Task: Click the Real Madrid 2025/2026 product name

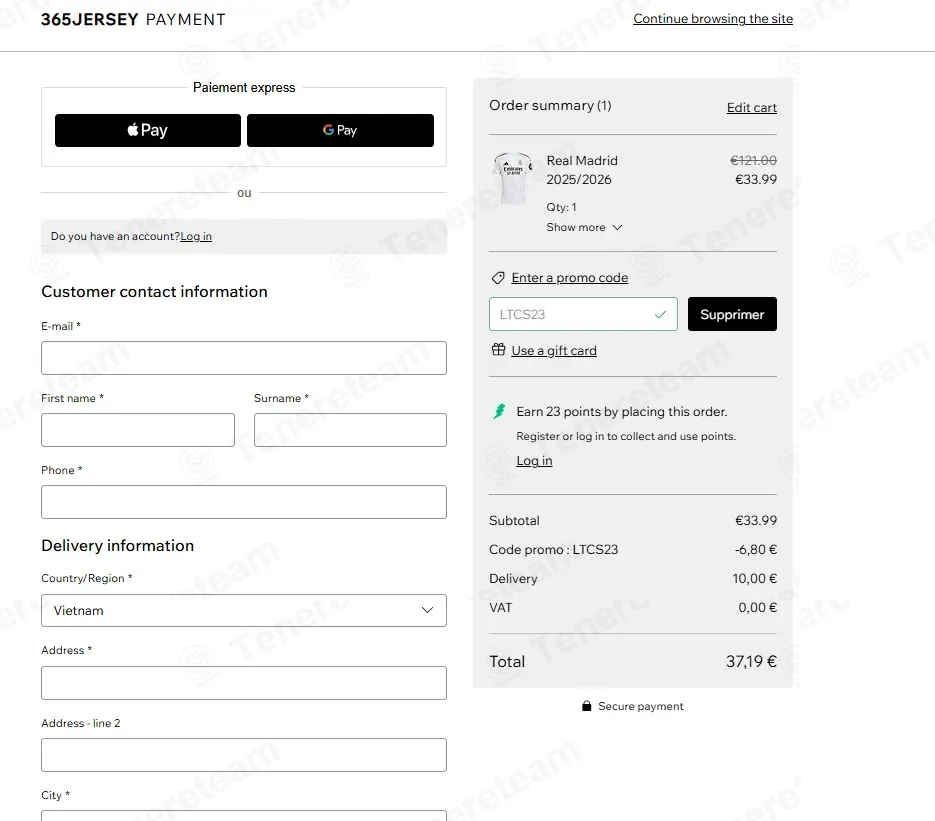Action: click(x=582, y=170)
